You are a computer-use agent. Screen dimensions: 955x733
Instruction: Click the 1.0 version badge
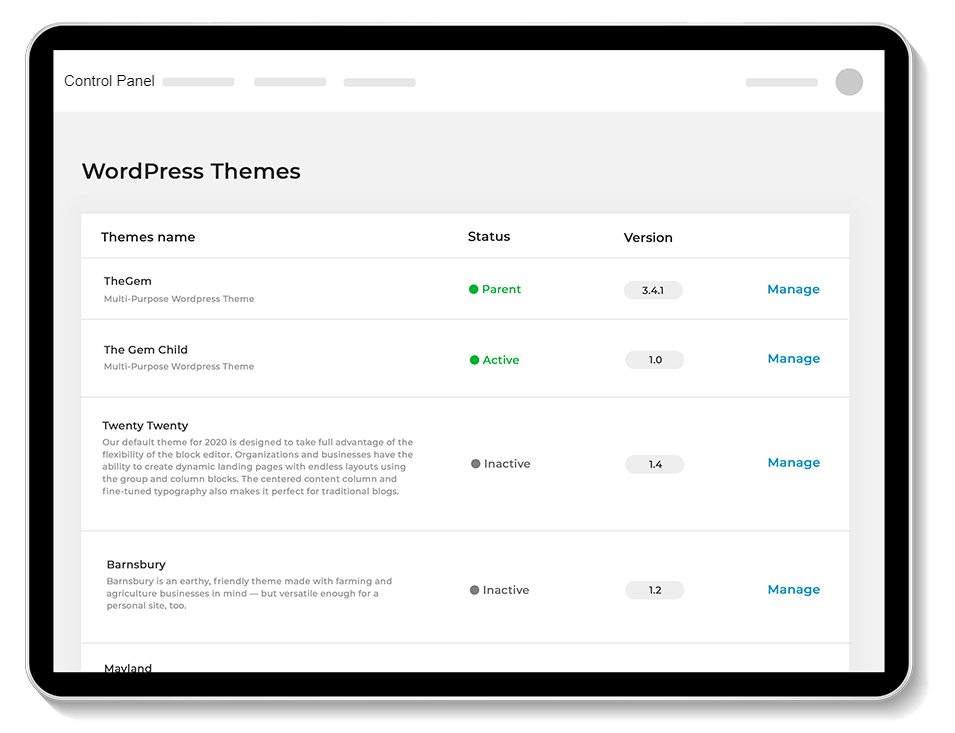[x=655, y=360]
